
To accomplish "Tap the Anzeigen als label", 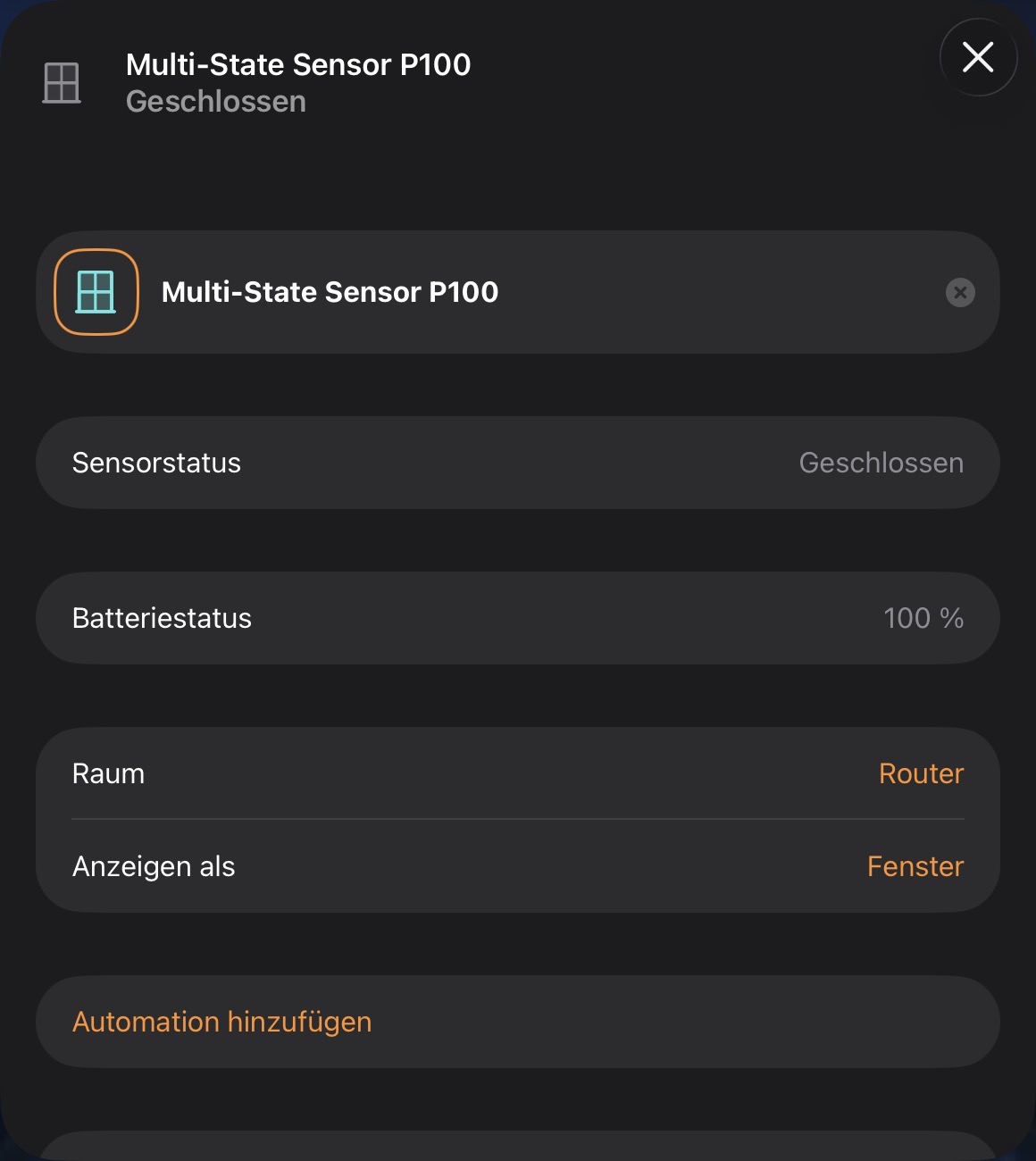I will click(x=154, y=866).
